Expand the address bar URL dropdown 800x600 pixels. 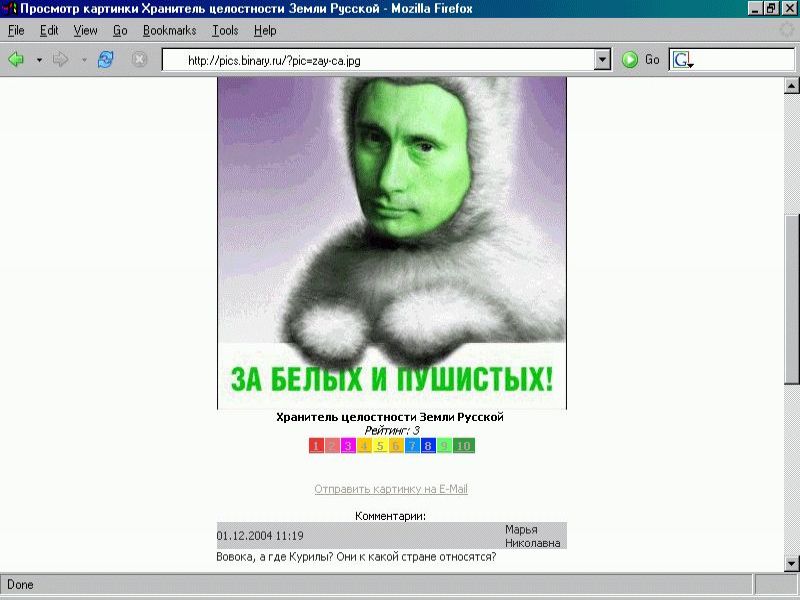pos(602,60)
